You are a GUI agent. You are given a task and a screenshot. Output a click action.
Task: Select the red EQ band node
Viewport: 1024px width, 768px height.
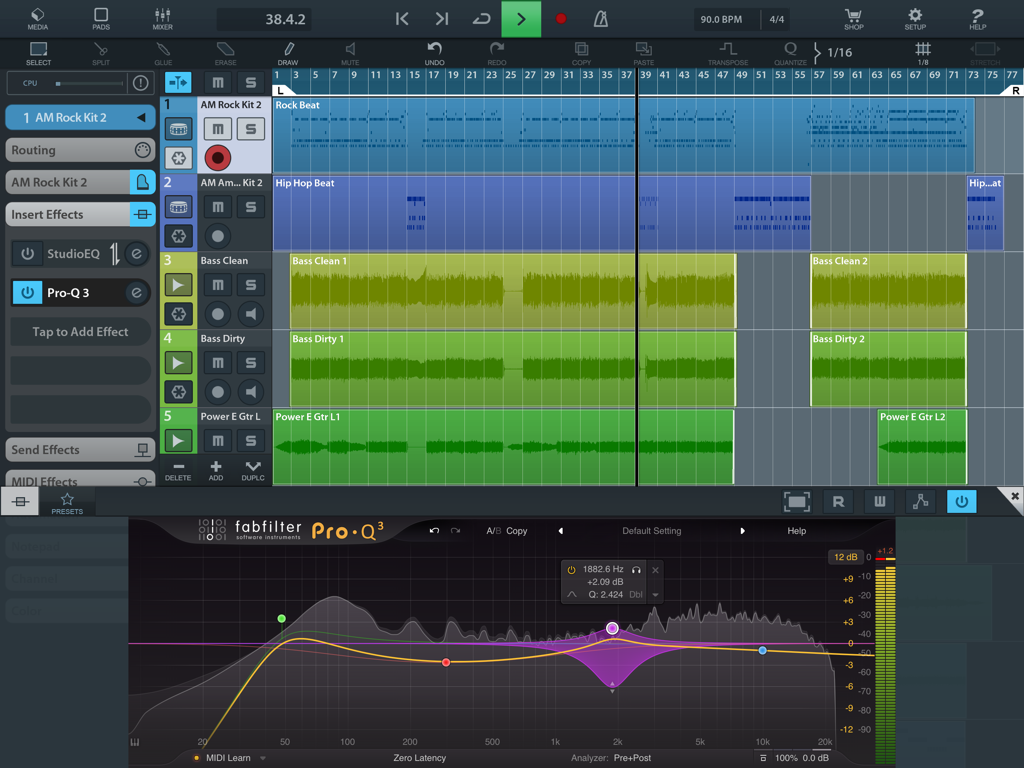tap(445, 662)
